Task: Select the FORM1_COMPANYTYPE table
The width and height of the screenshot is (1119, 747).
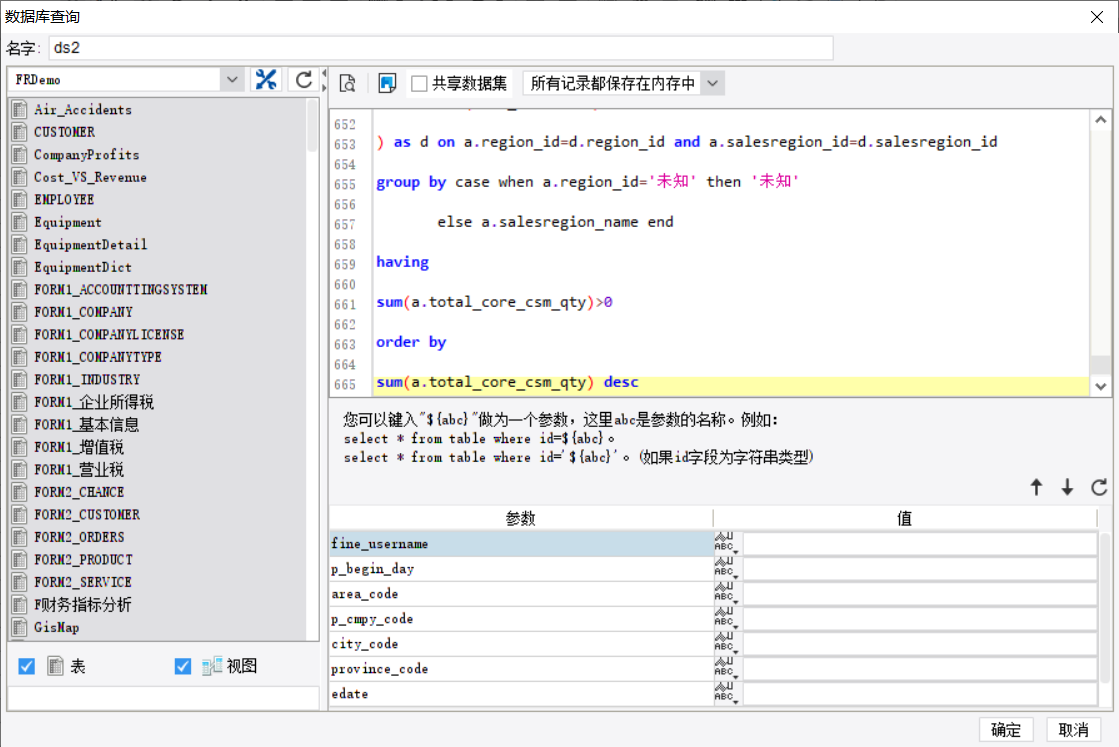Action: pos(98,357)
